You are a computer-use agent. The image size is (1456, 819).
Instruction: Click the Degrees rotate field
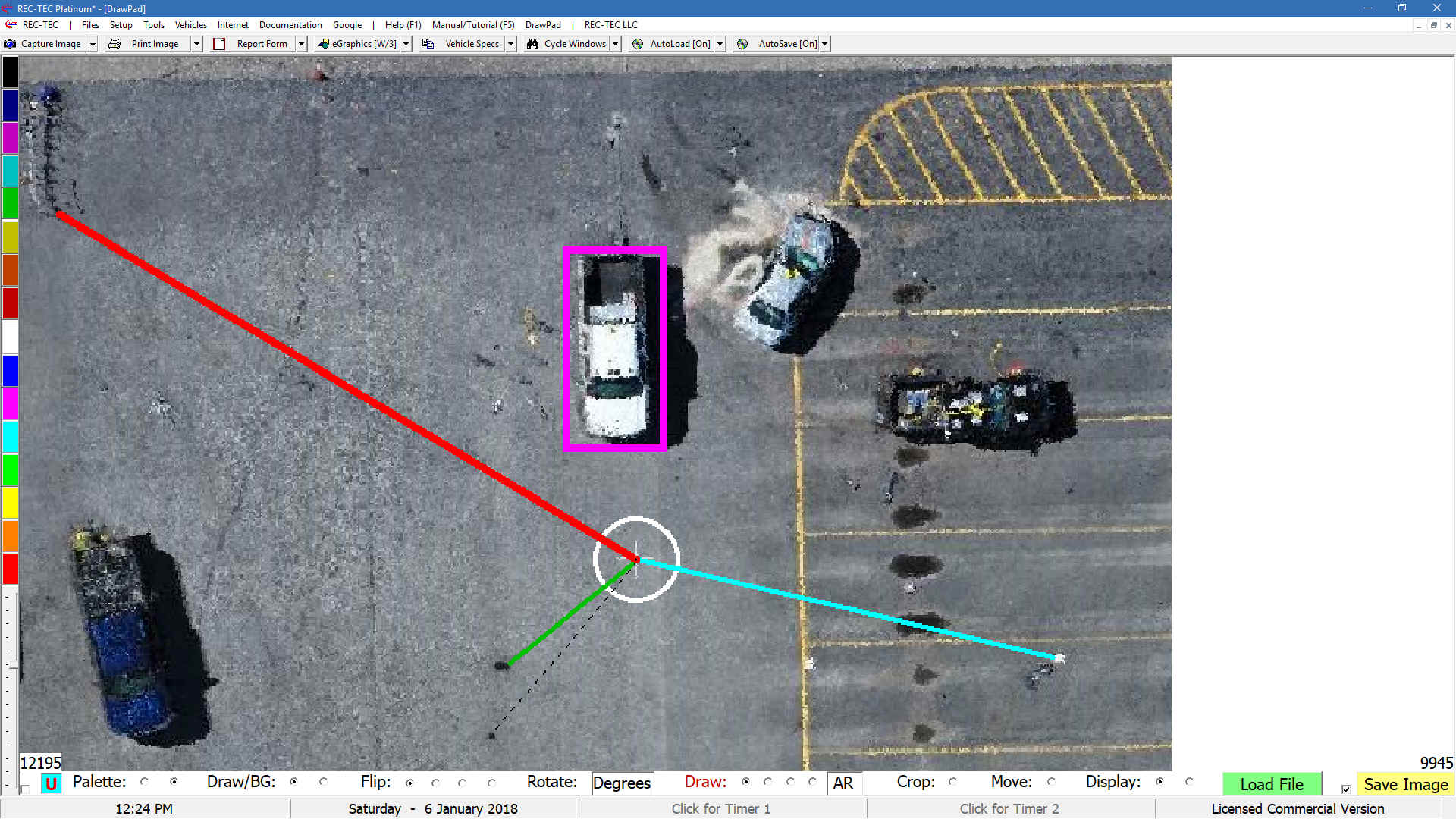pyautogui.click(x=622, y=783)
